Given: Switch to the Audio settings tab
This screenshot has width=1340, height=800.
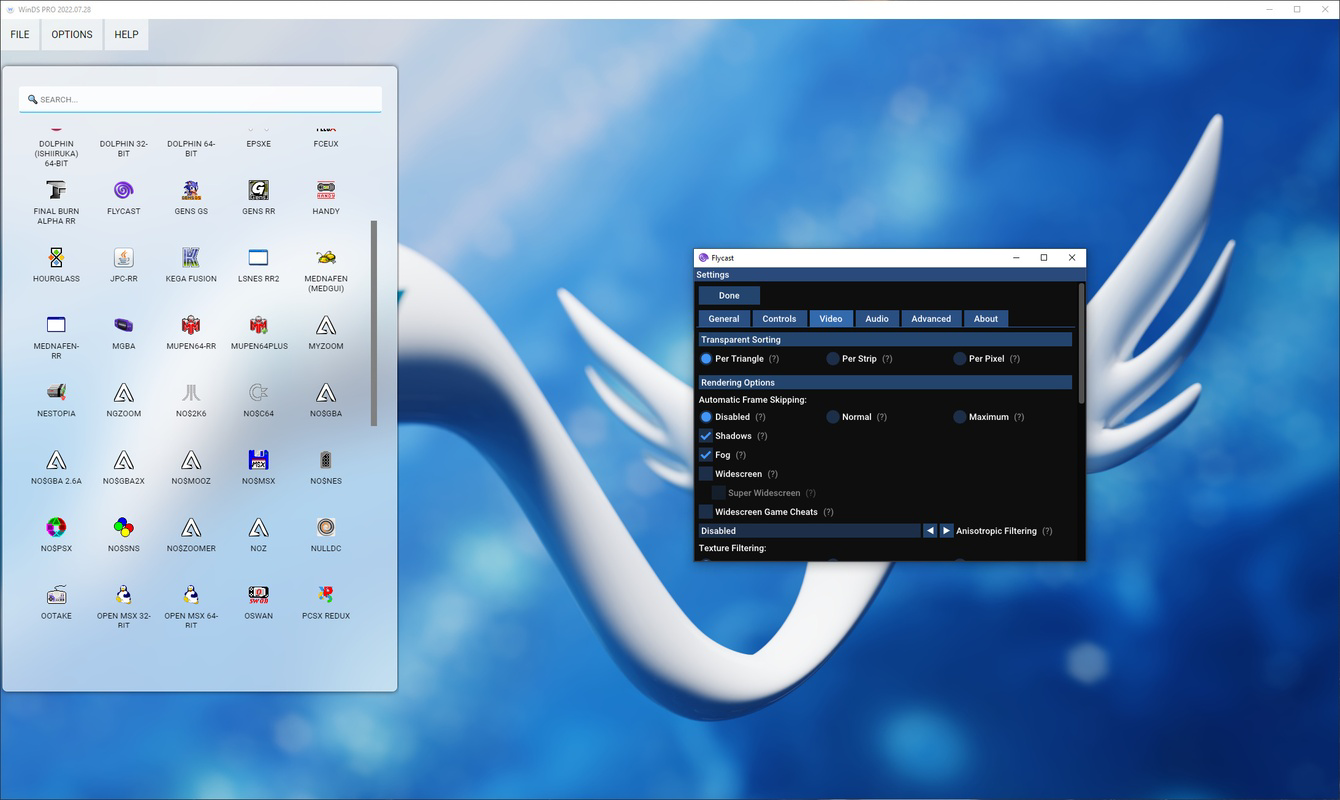Looking at the screenshot, I should coord(877,319).
